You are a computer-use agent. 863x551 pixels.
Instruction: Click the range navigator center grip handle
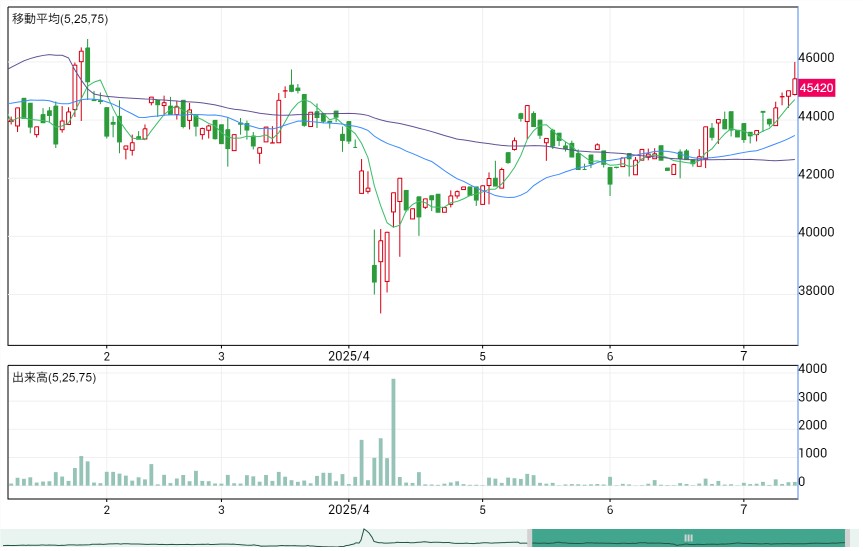[x=688, y=538]
